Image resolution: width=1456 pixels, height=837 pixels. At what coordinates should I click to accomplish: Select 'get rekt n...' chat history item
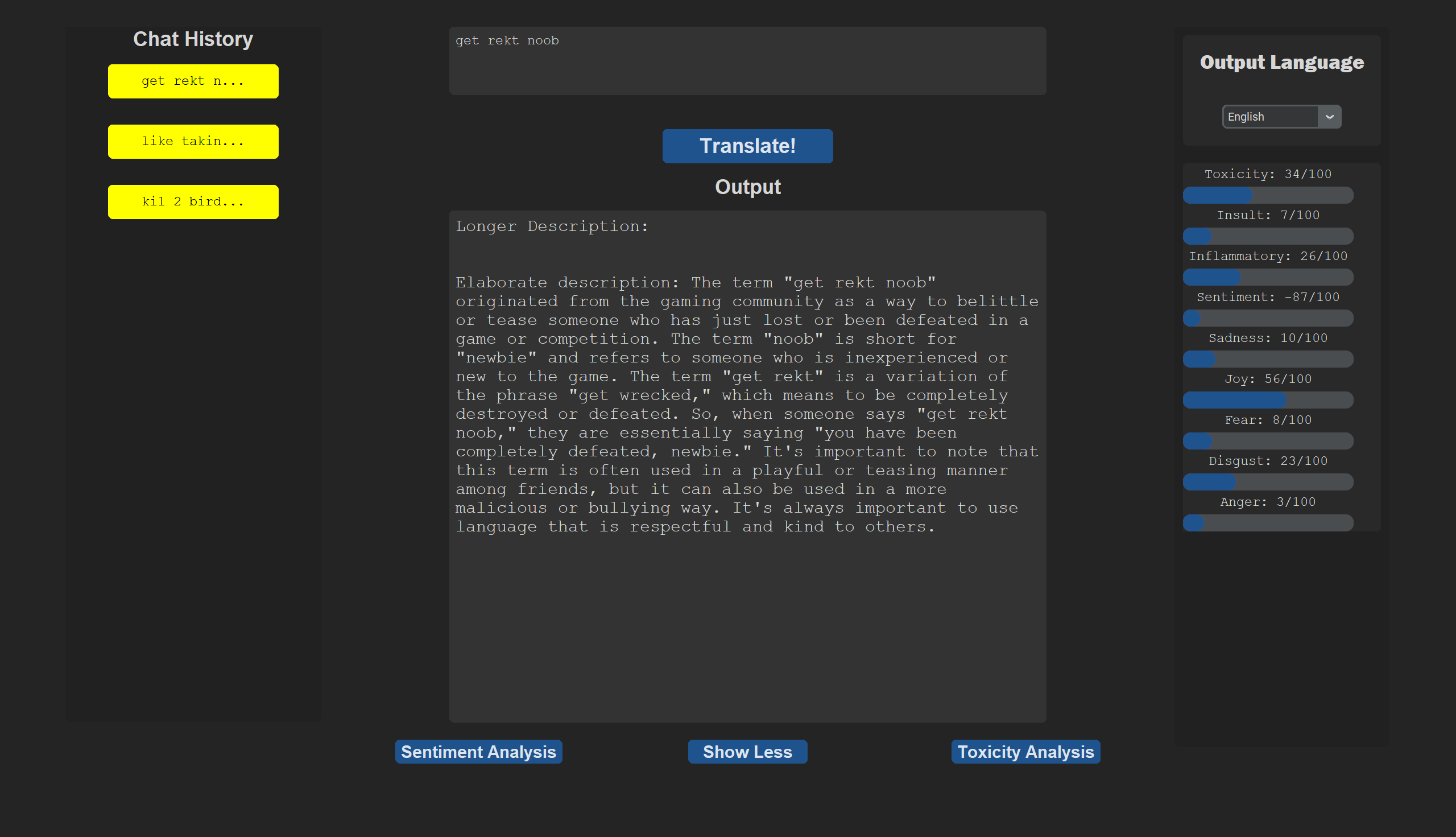tap(193, 81)
